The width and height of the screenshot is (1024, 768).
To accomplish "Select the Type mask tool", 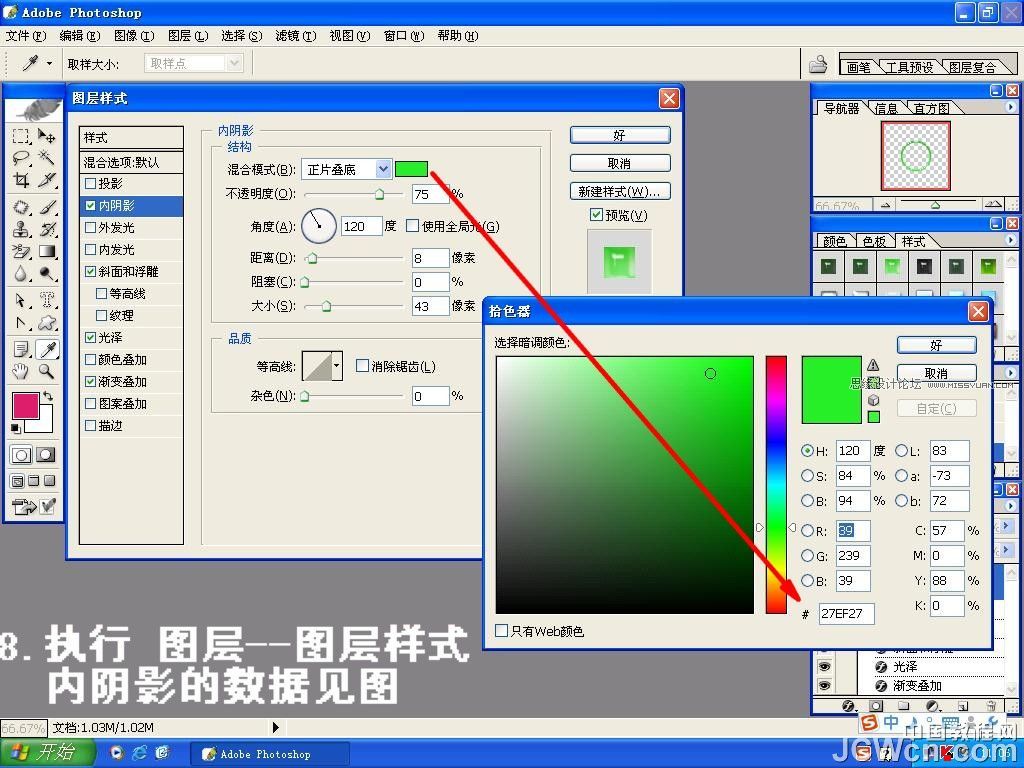I will 46,300.
